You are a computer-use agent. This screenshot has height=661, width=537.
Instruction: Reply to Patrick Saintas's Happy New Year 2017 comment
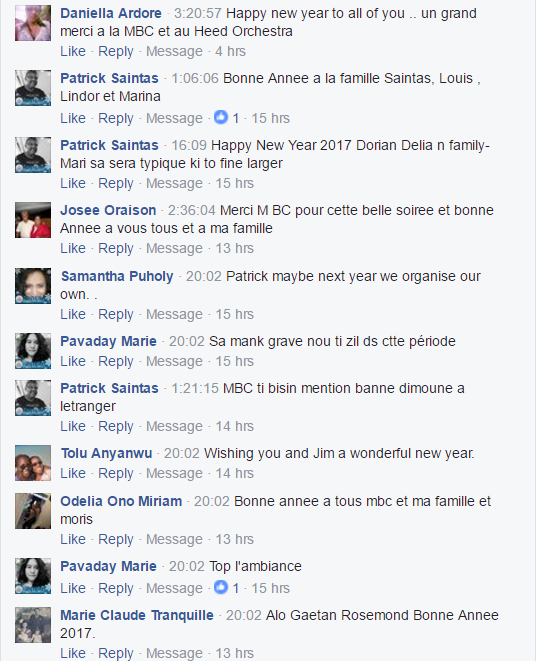(115, 183)
